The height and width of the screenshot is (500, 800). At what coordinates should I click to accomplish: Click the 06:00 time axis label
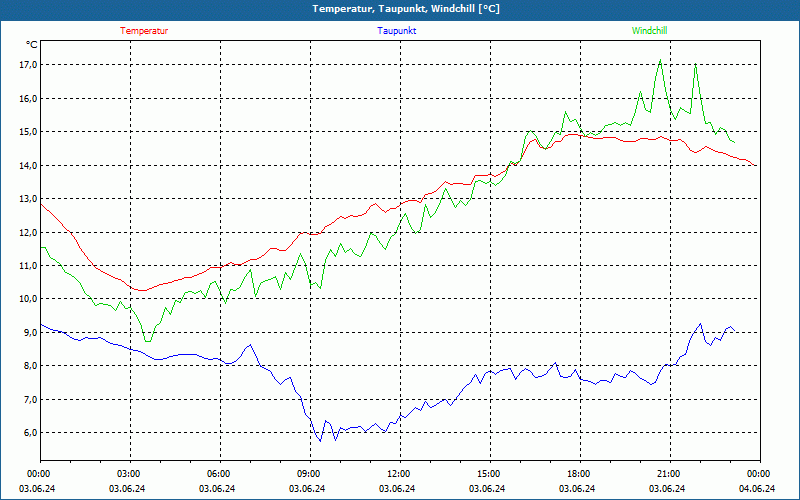pos(218,474)
